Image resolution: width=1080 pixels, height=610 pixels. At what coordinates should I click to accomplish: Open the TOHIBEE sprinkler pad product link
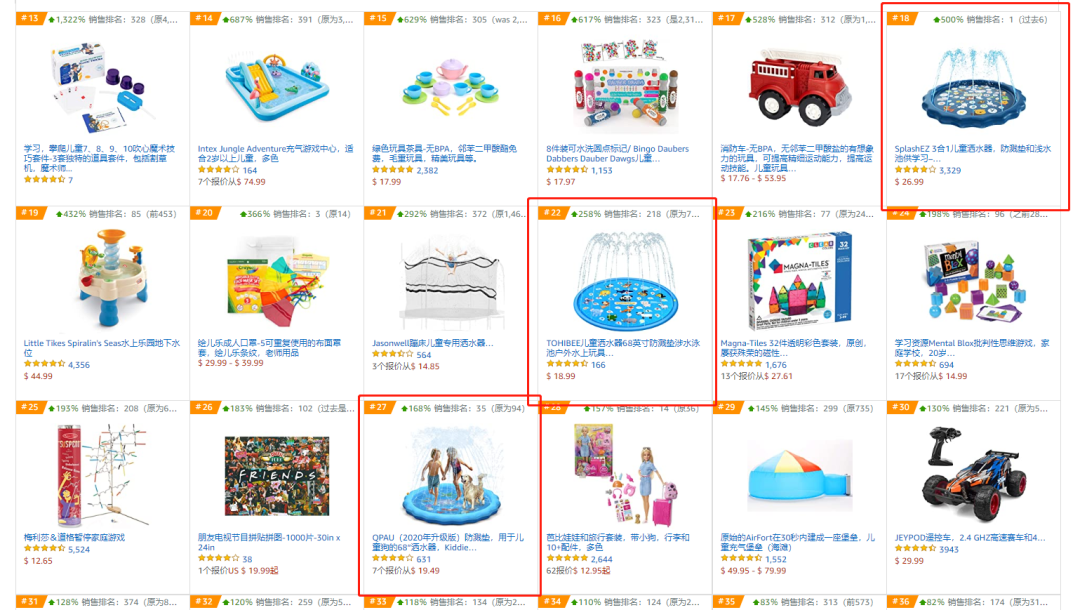click(623, 348)
